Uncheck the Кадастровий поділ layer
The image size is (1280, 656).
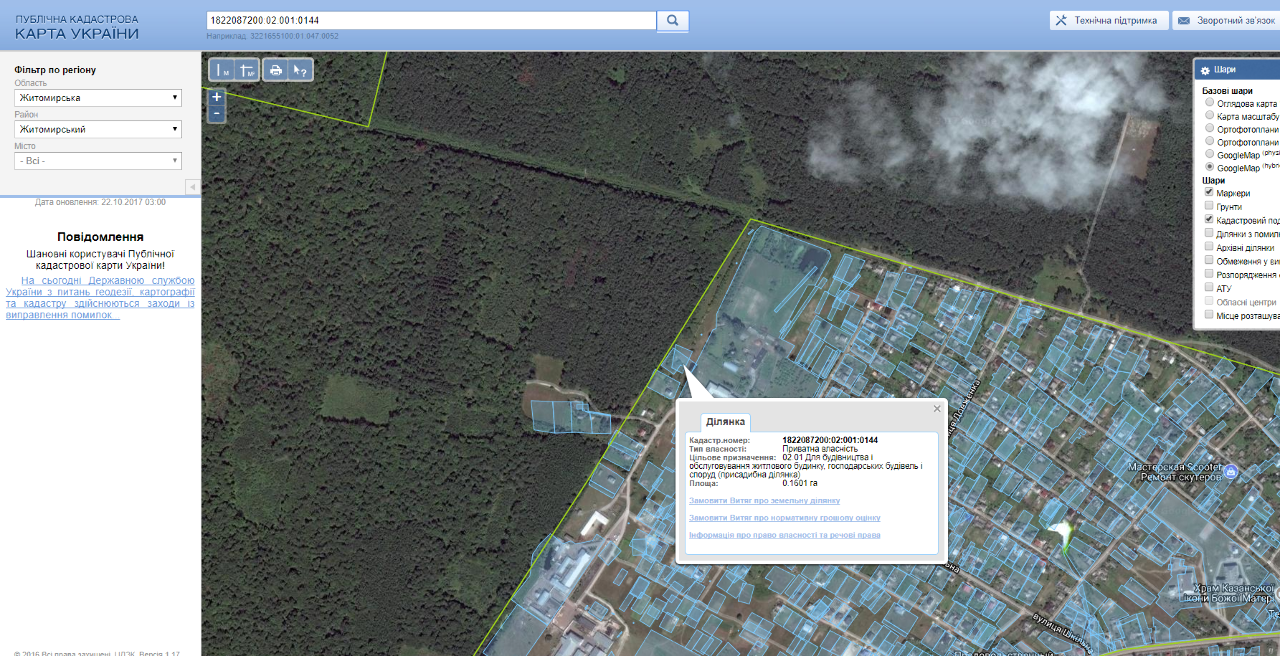1210,220
